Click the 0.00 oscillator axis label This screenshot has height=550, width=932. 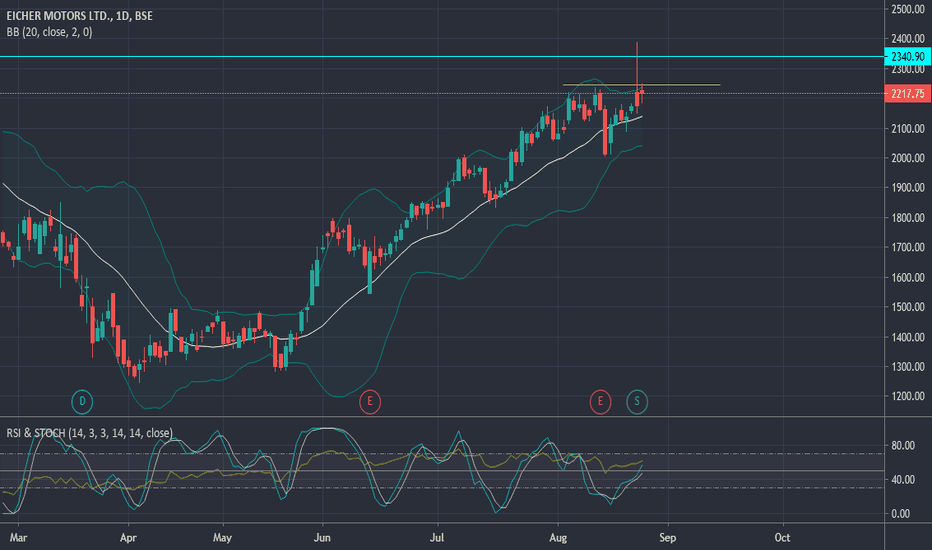coord(900,514)
